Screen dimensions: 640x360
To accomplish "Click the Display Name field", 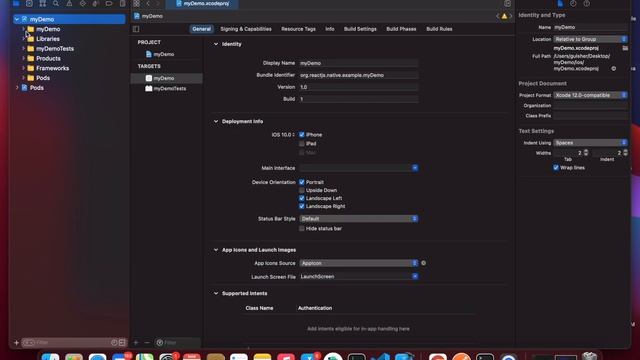I will pos(359,63).
